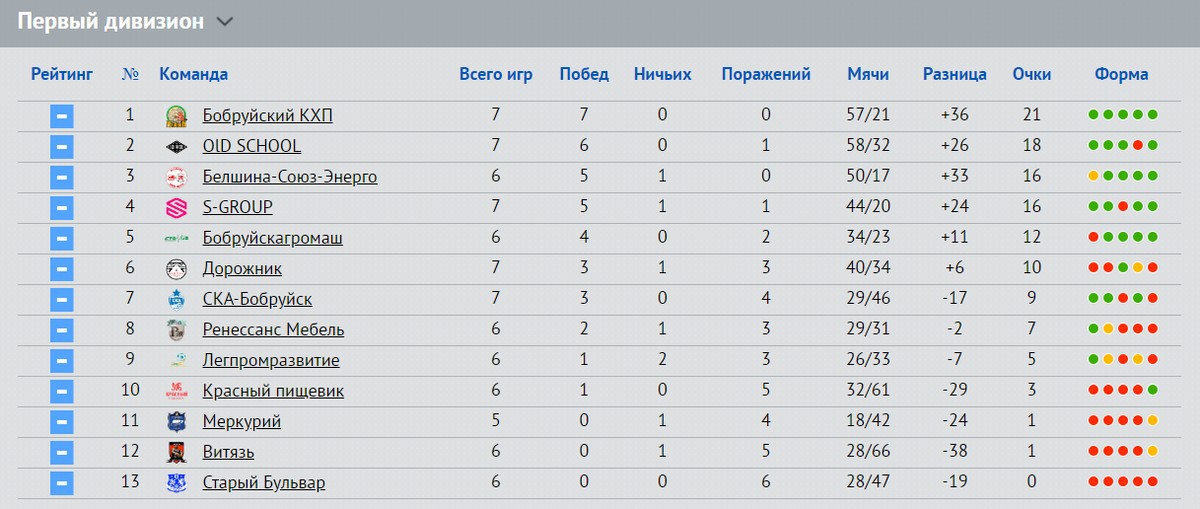Click the Витязь team logo icon
The height and width of the screenshot is (509, 1200).
coord(176,453)
